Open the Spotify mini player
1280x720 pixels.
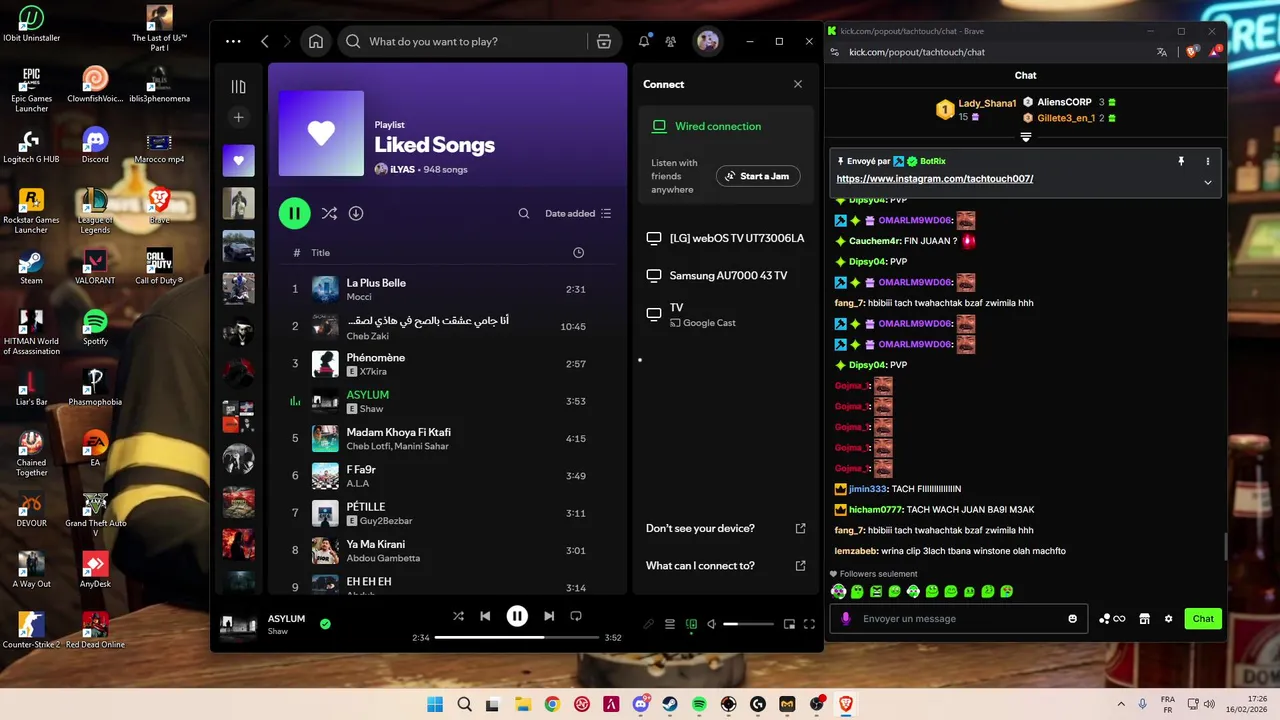pos(789,624)
